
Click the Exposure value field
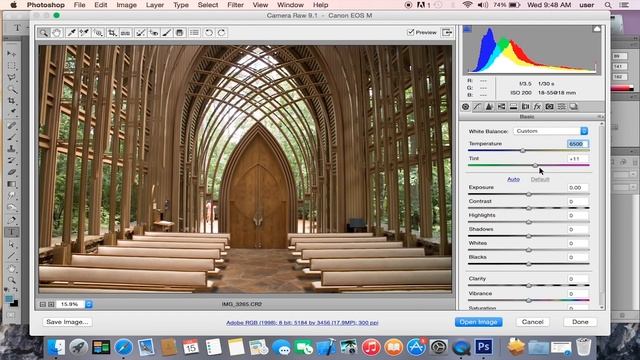pyautogui.click(x=578, y=187)
